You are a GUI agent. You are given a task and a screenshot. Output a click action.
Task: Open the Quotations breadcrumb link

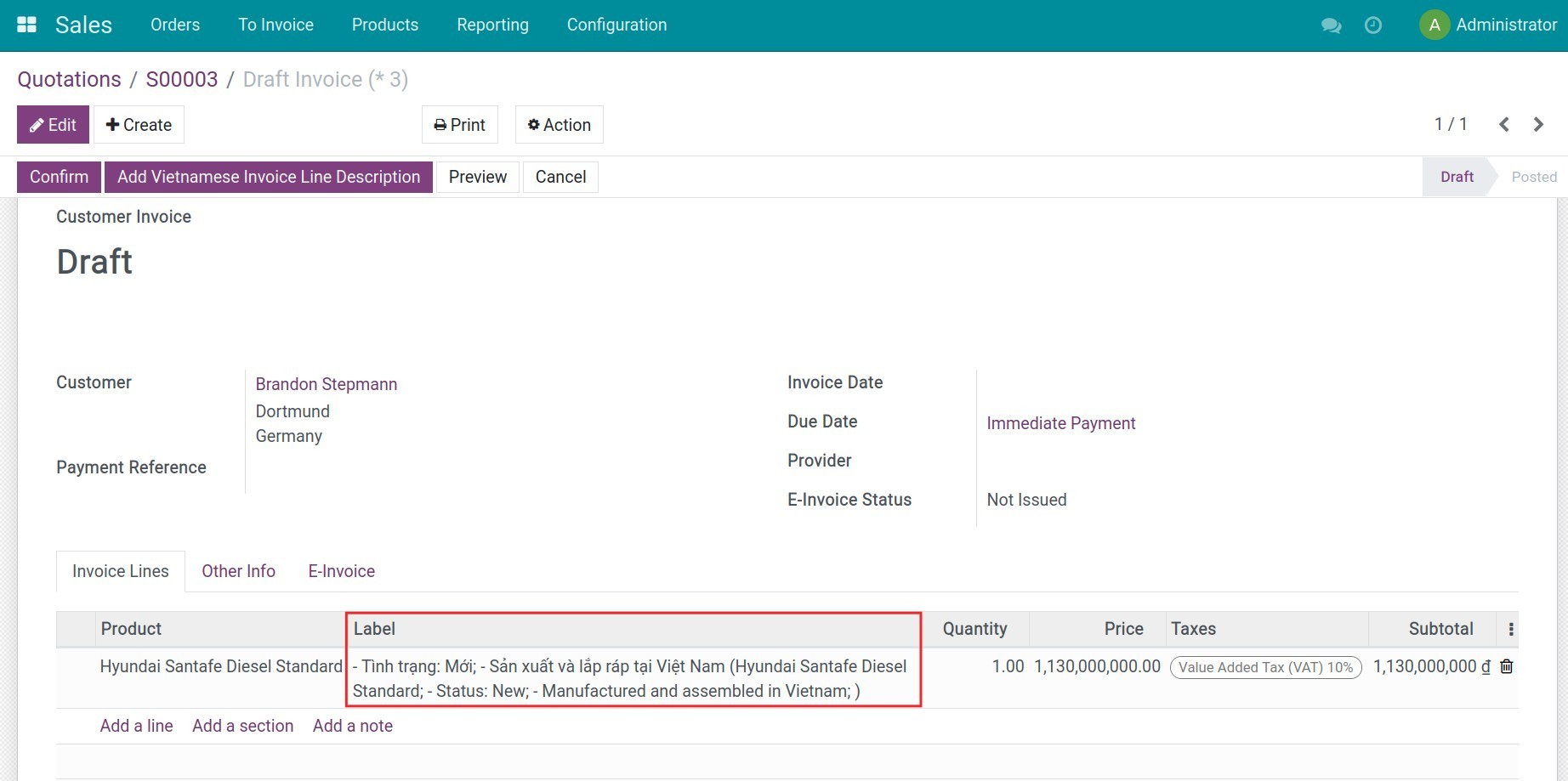[x=69, y=78]
